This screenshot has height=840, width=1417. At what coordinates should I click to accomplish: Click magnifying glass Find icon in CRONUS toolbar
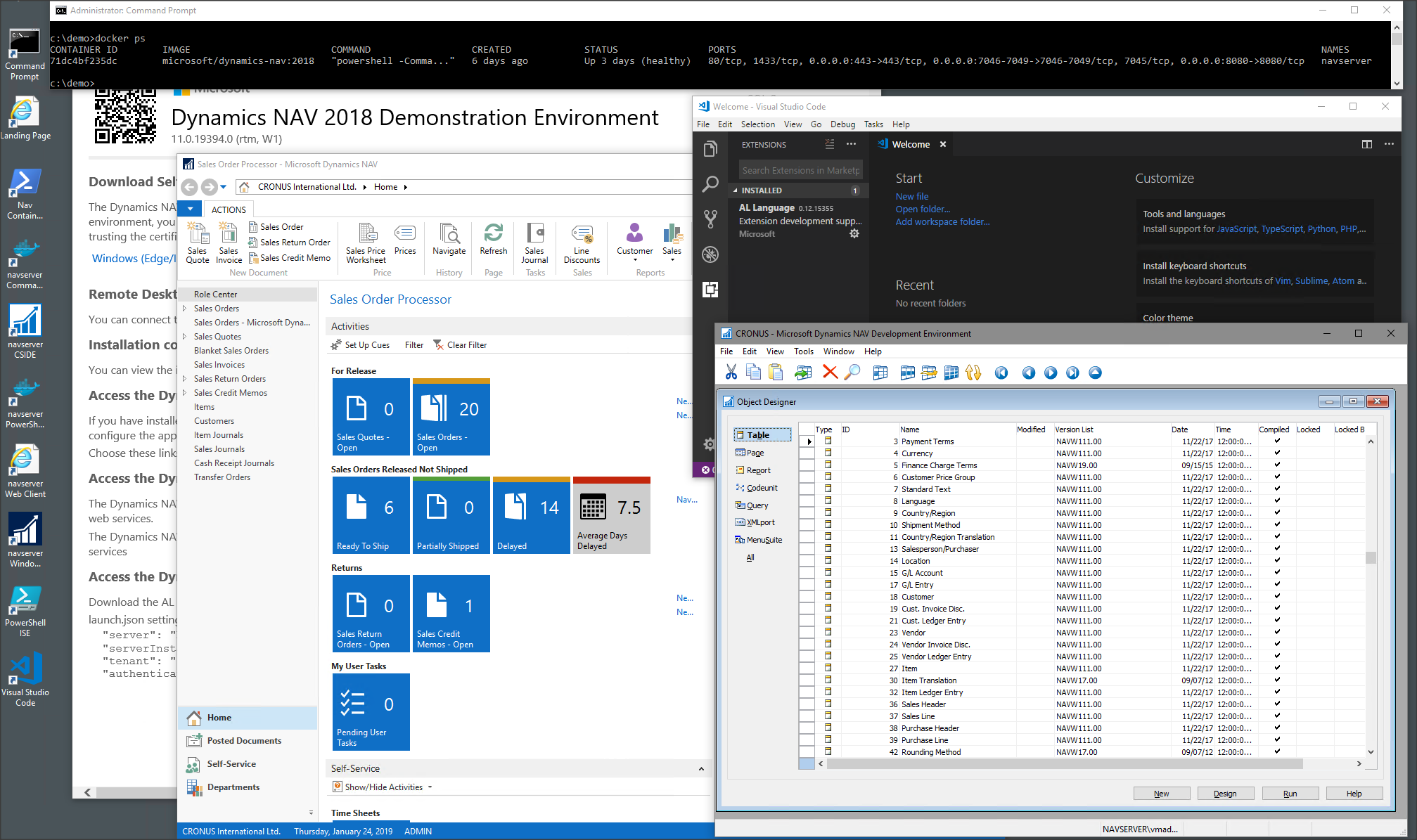point(852,372)
